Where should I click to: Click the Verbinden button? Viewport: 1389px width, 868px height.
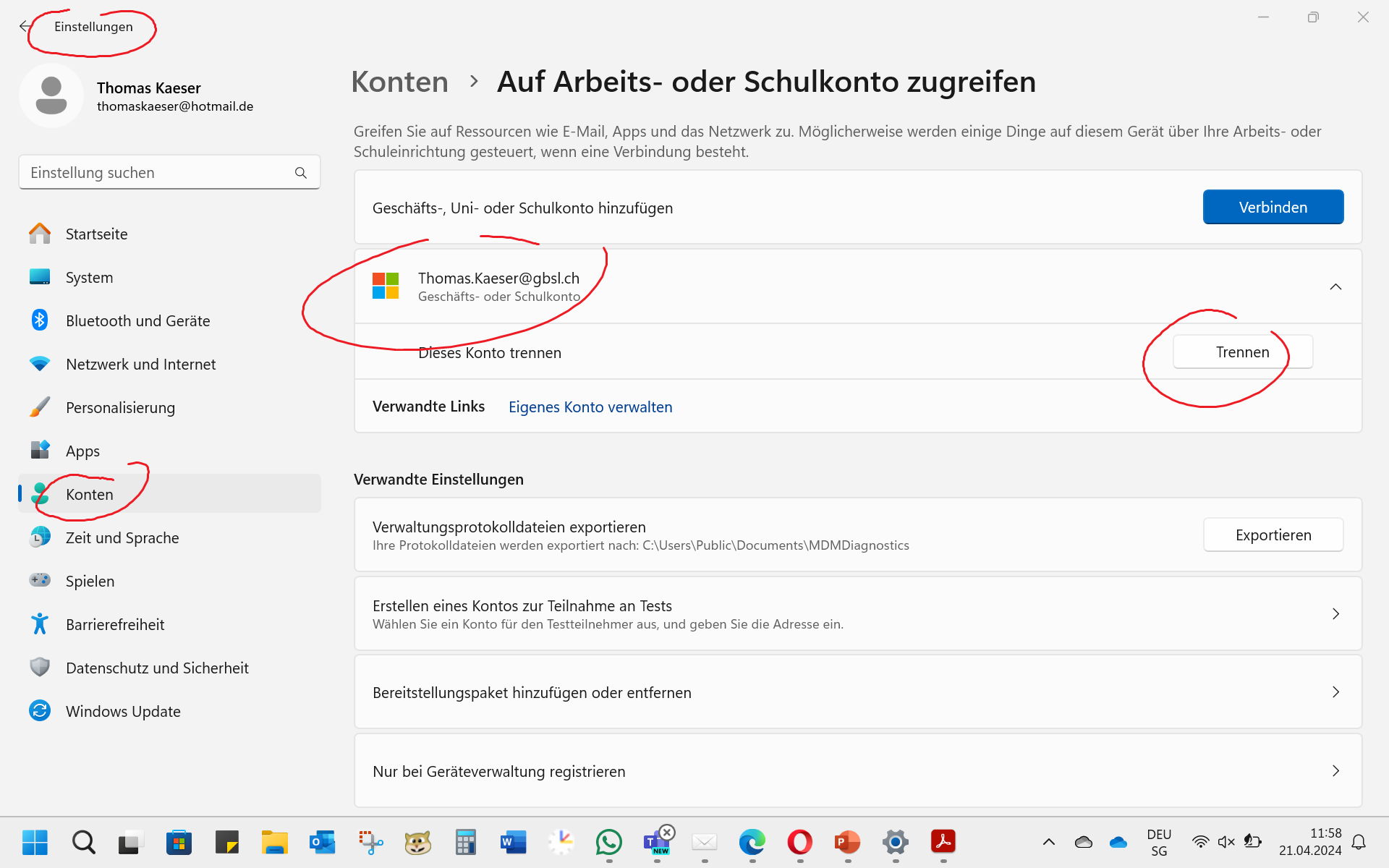click(x=1273, y=207)
